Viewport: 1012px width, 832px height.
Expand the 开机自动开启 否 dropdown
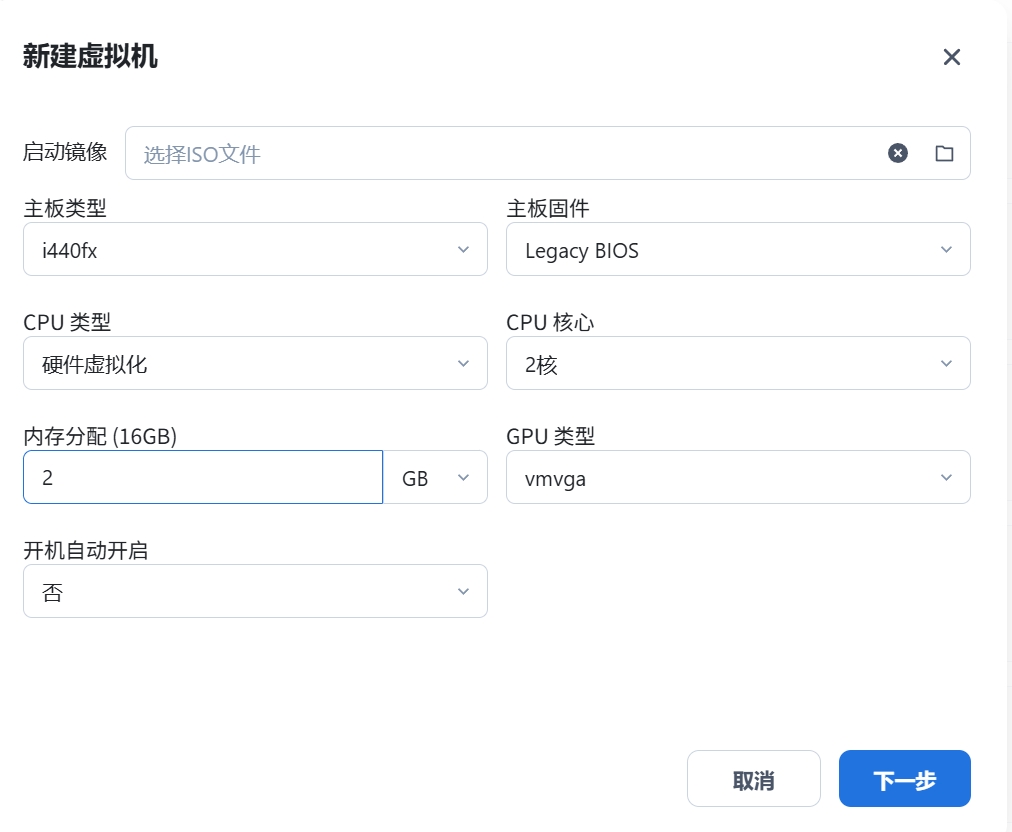pyautogui.click(x=255, y=591)
